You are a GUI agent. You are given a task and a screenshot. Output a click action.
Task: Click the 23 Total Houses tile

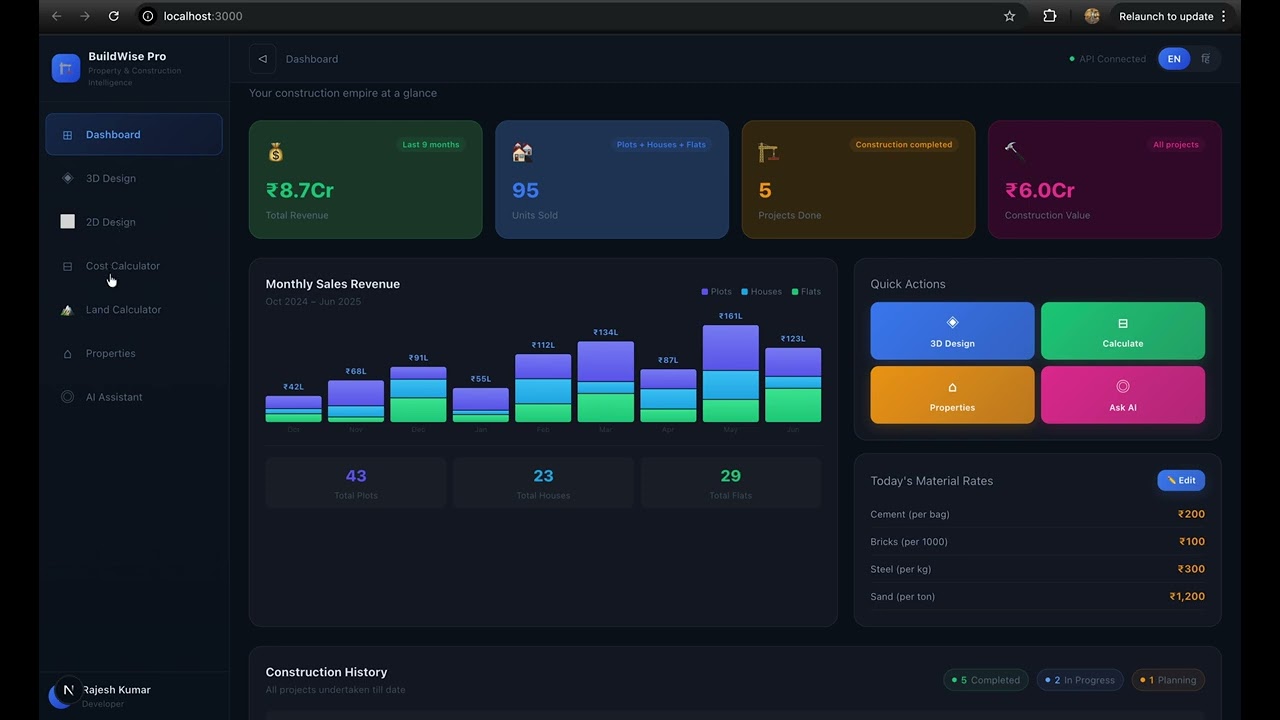[x=543, y=483]
